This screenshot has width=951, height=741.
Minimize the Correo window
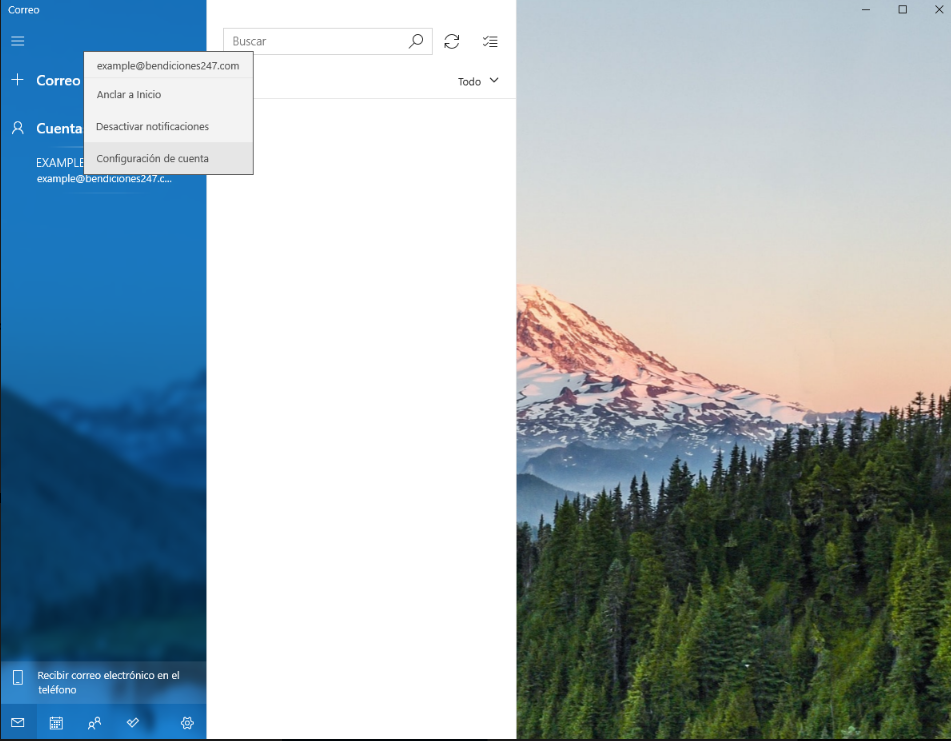tap(866, 10)
